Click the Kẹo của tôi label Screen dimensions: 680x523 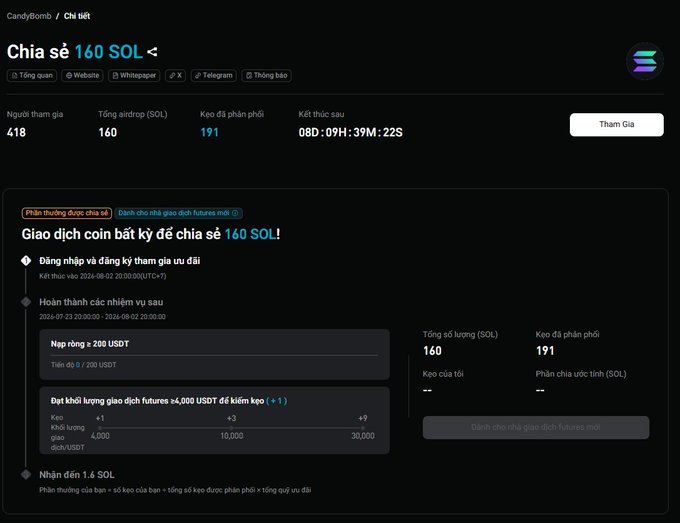pos(443,374)
